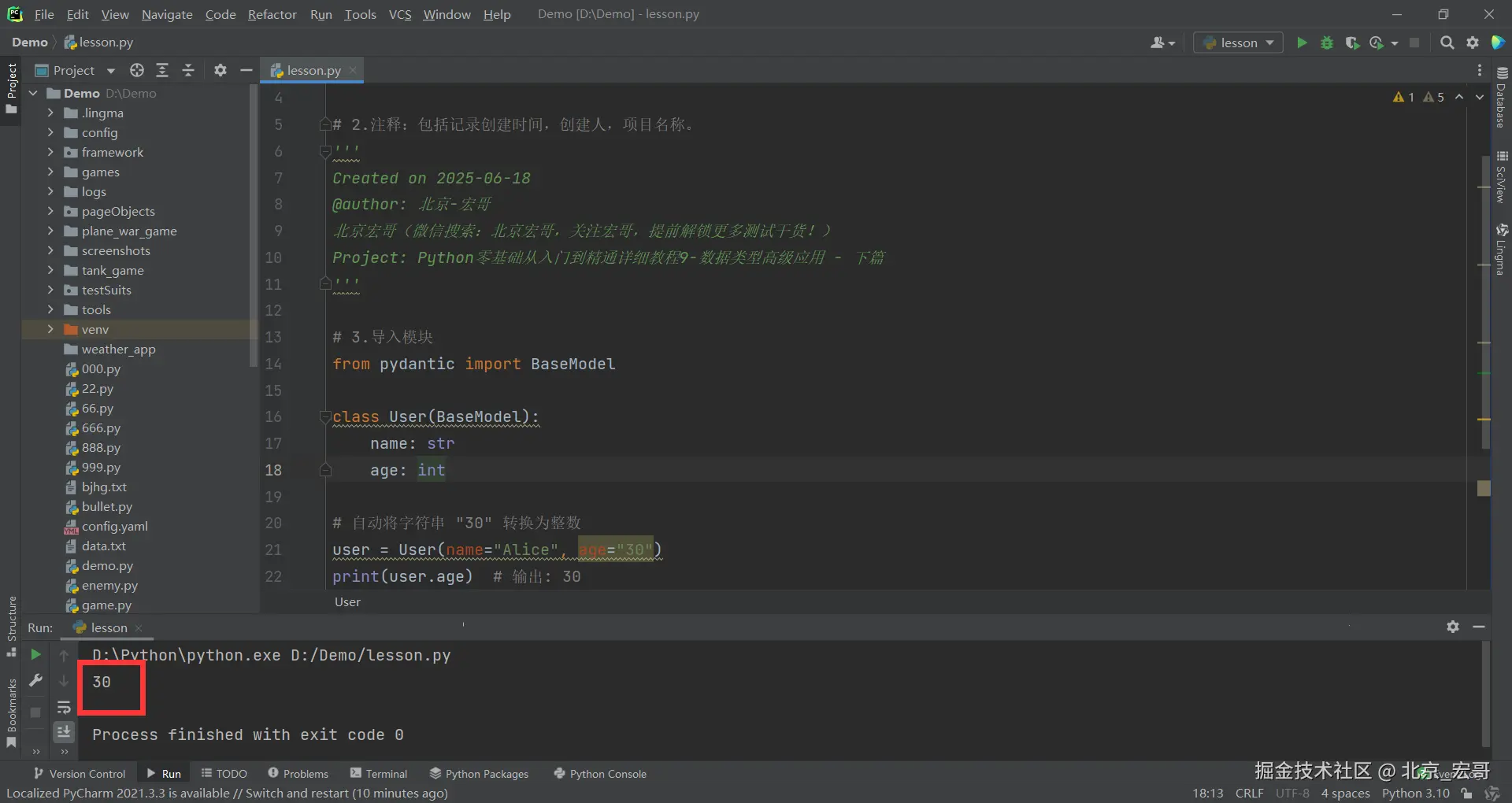The width and height of the screenshot is (1512, 803).
Task: Open editor tab options three-dot menu
Action: pos(1480,70)
